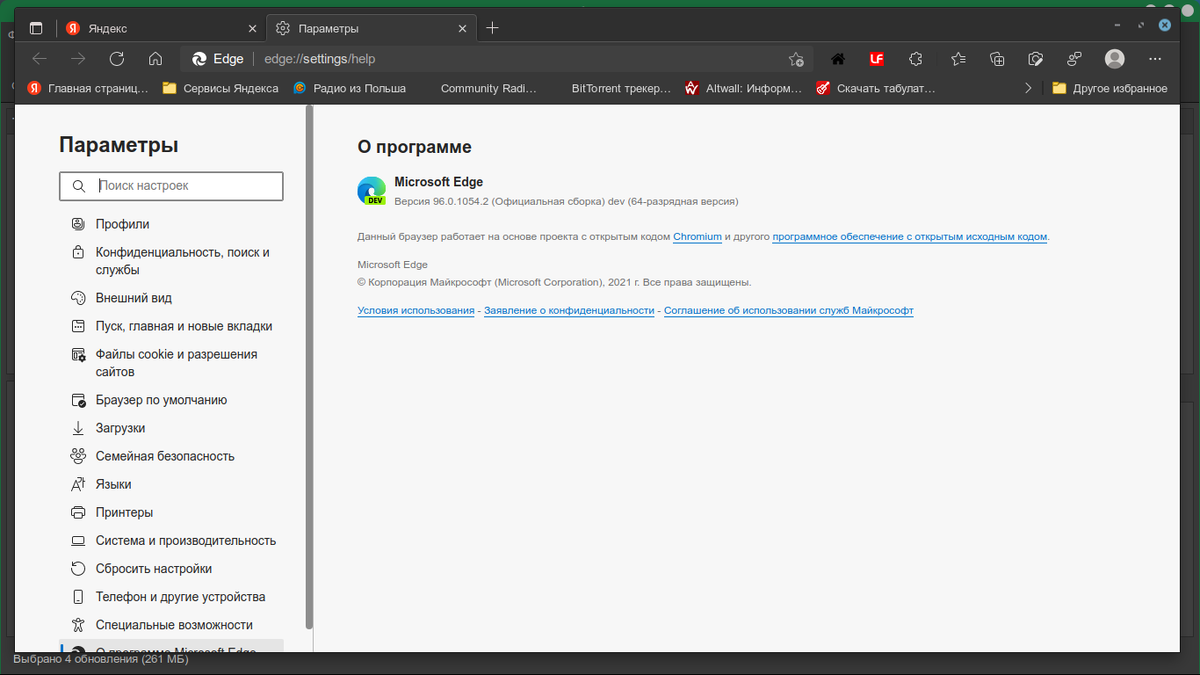Open the profile avatar menu
Viewport: 1200px width, 675px height.
tap(1115, 59)
